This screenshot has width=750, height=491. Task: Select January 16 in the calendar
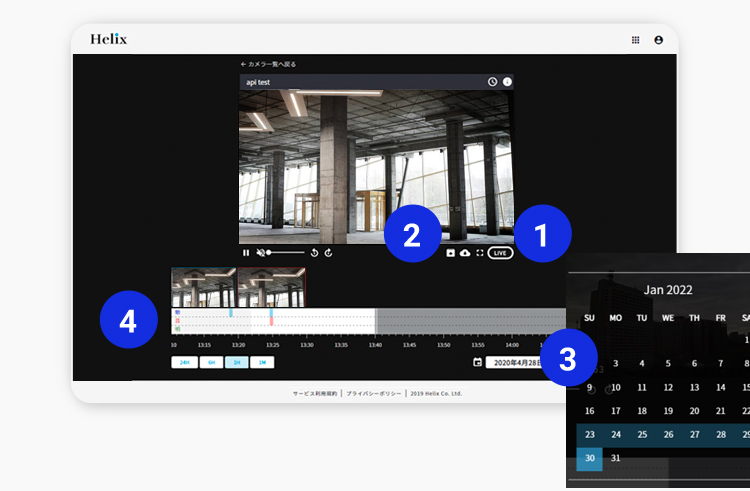590,411
